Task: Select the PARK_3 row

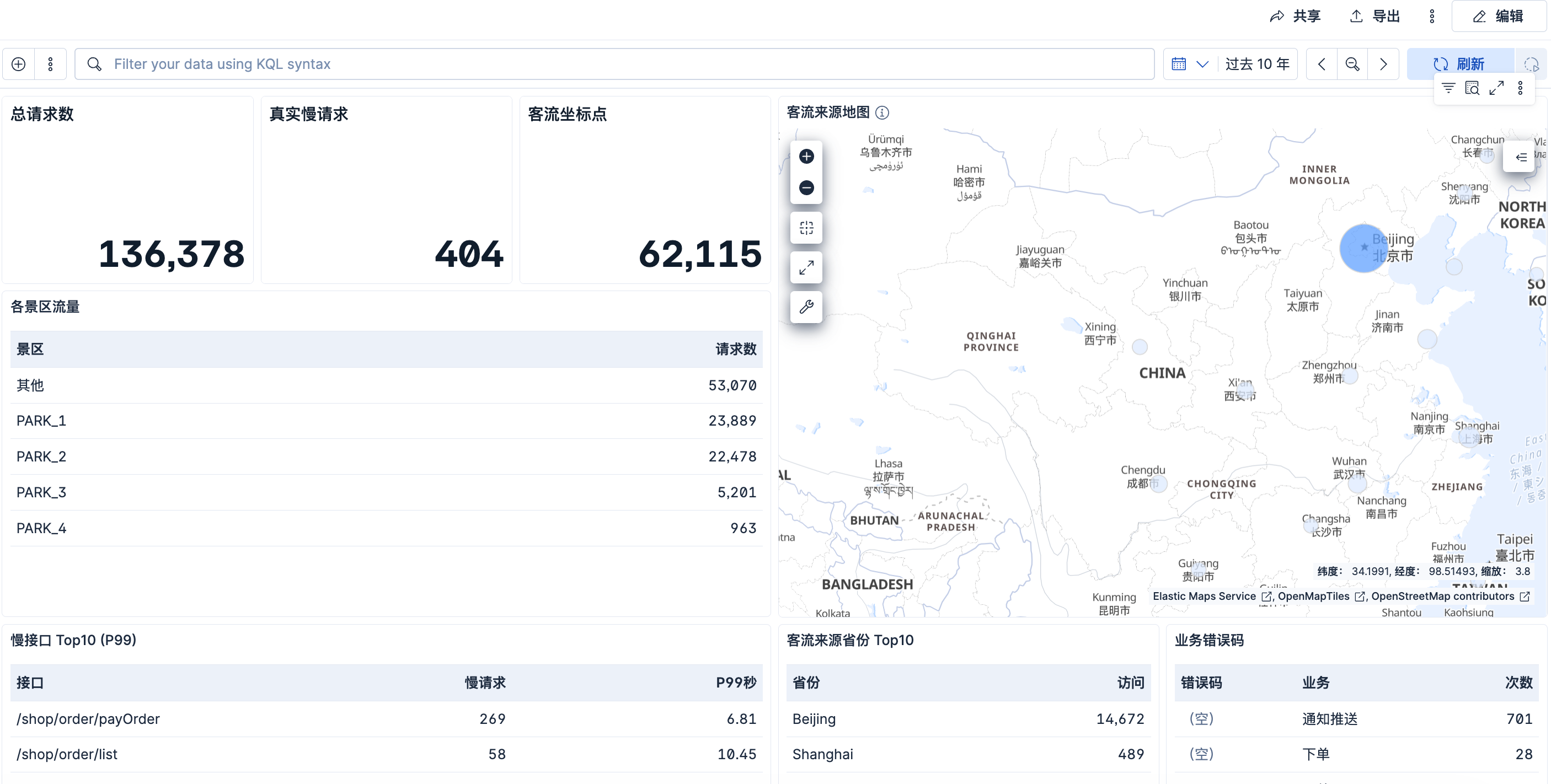Action: (x=387, y=492)
